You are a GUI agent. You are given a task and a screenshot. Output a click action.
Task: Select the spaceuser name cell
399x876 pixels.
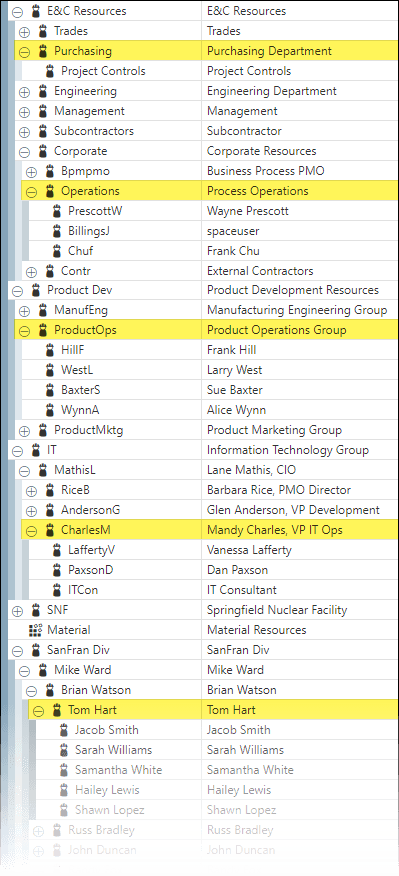pyautogui.click(x=300, y=231)
